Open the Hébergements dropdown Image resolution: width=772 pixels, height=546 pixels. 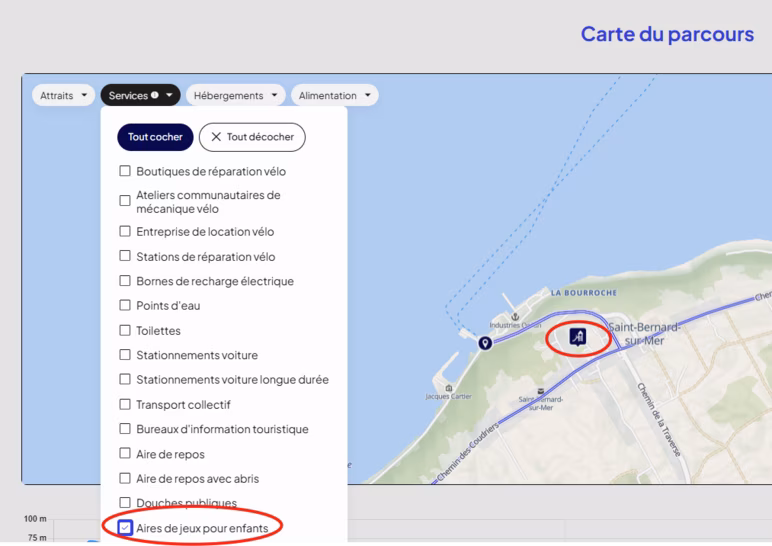click(x=235, y=96)
